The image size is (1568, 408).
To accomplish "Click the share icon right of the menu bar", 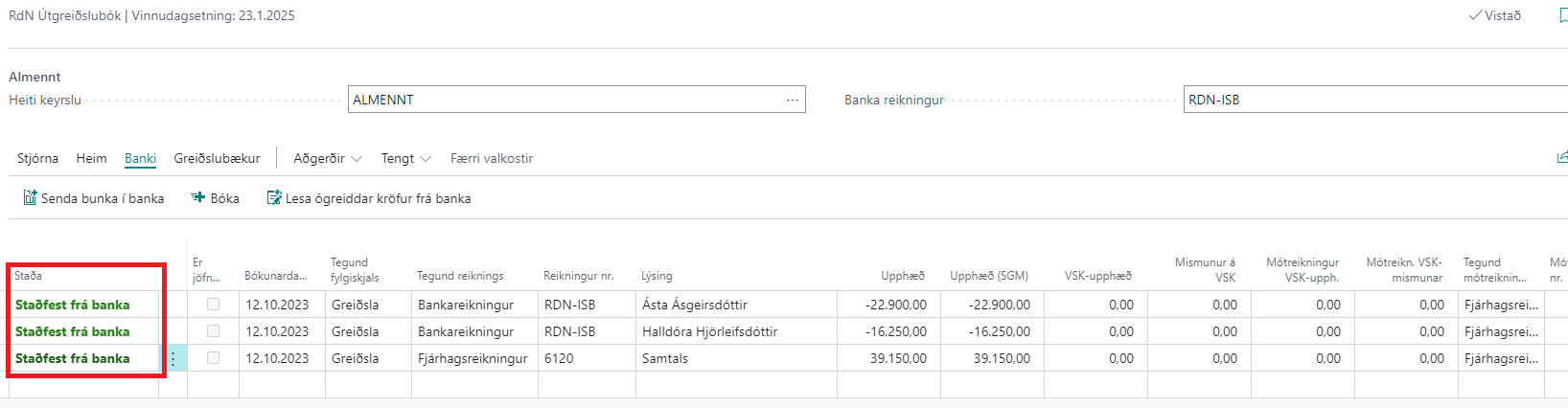I will click(1561, 157).
